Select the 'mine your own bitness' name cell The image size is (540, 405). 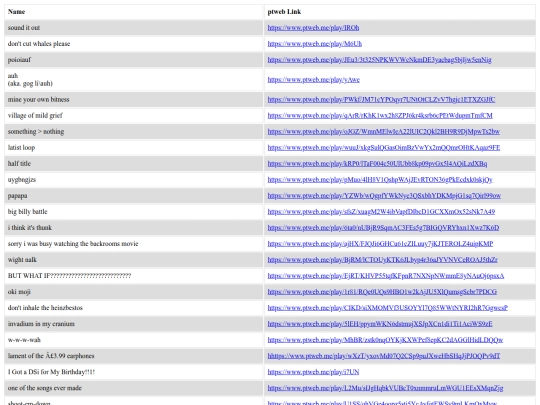[x=134, y=100]
